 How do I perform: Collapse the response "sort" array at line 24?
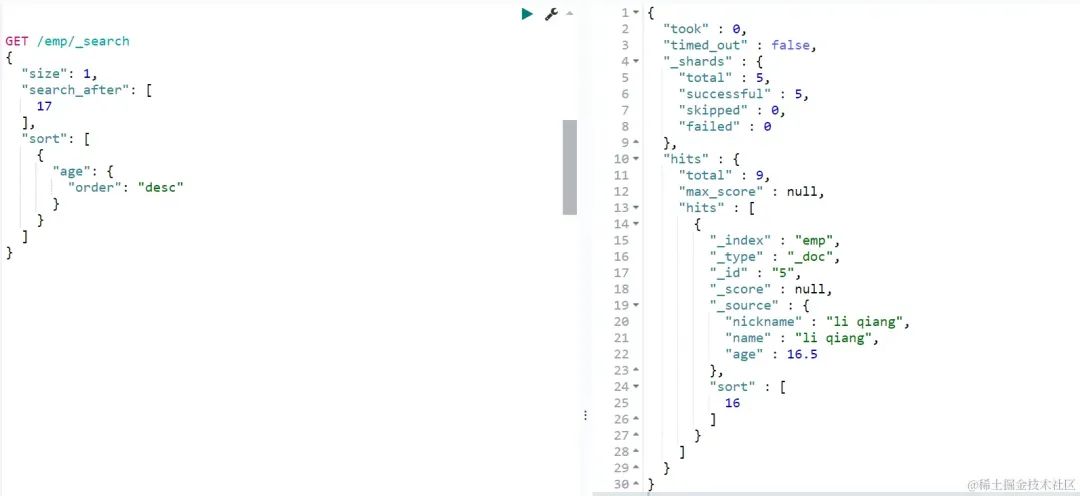[636, 387]
